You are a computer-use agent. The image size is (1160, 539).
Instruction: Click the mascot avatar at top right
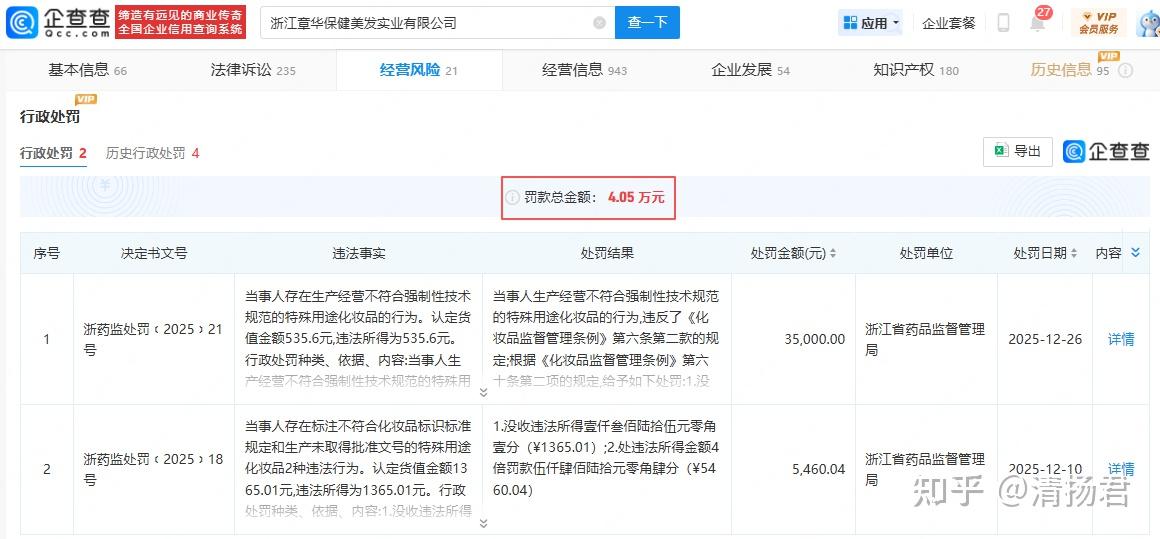click(x=1147, y=22)
